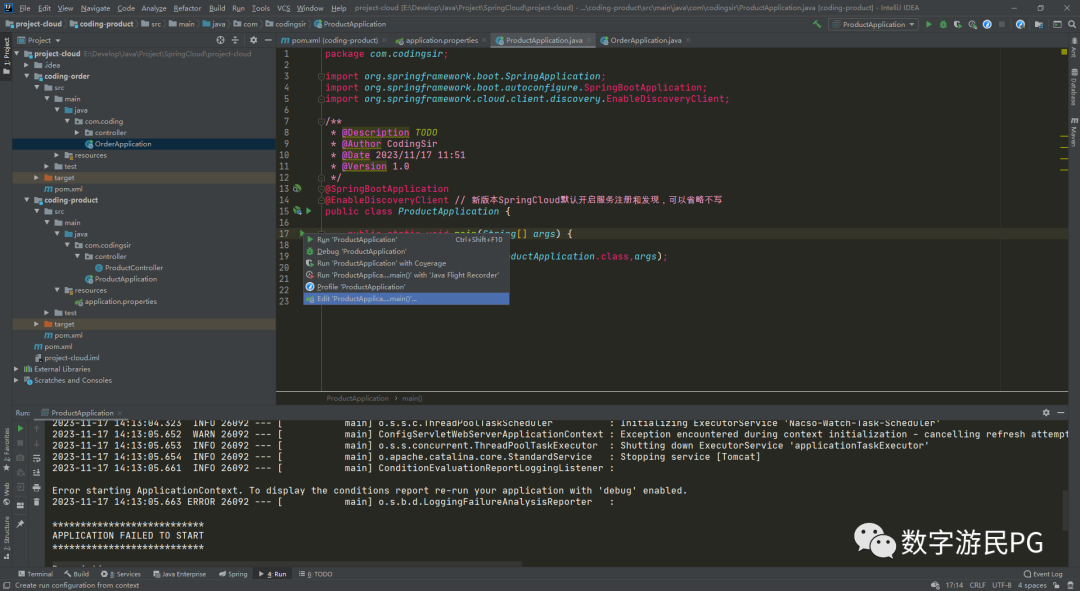Toggle the Terminal tool window button
This screenshot has height=591, width=1080.
35,574
